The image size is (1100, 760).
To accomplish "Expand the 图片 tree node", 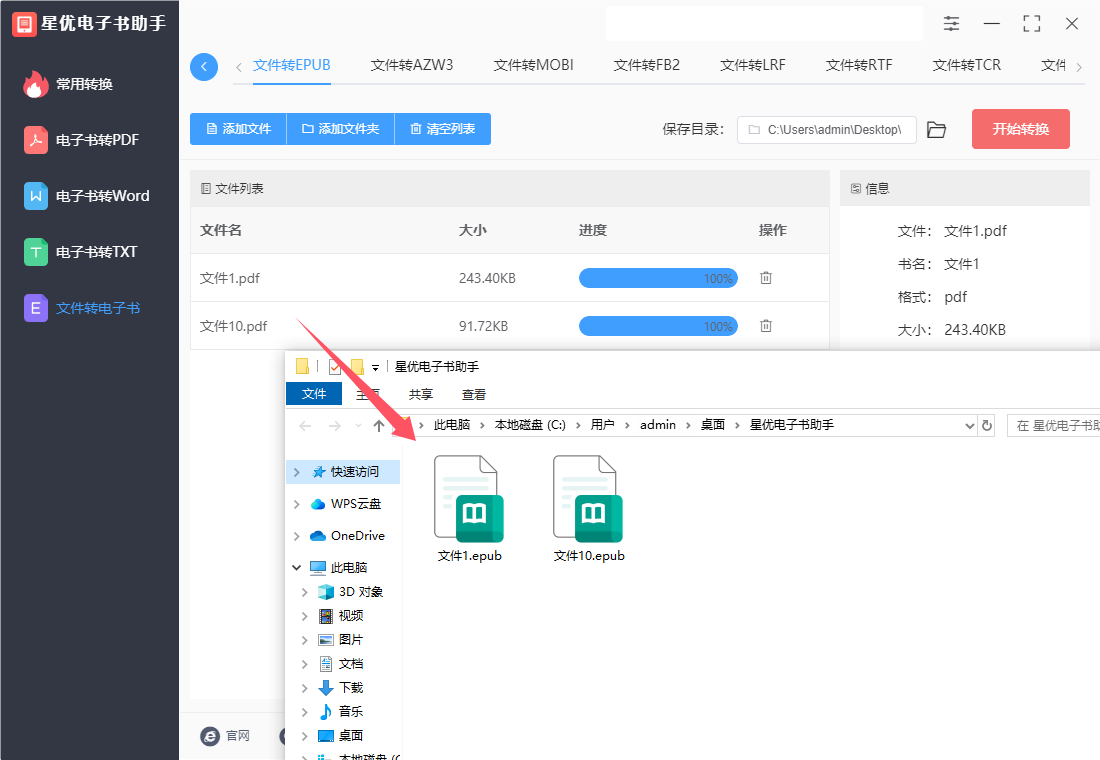I will point(304,640).
